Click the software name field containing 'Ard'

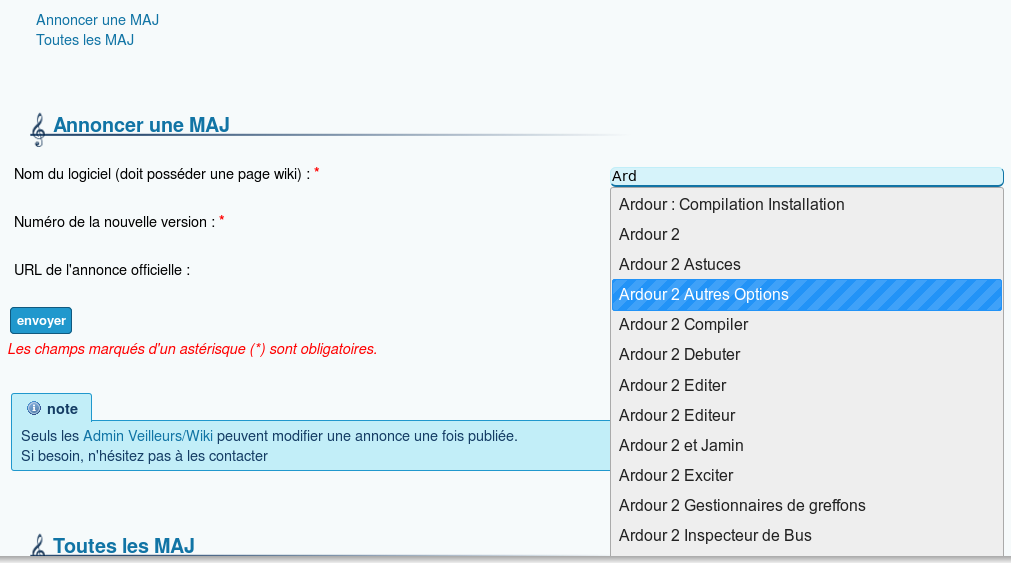coord(807,176)
